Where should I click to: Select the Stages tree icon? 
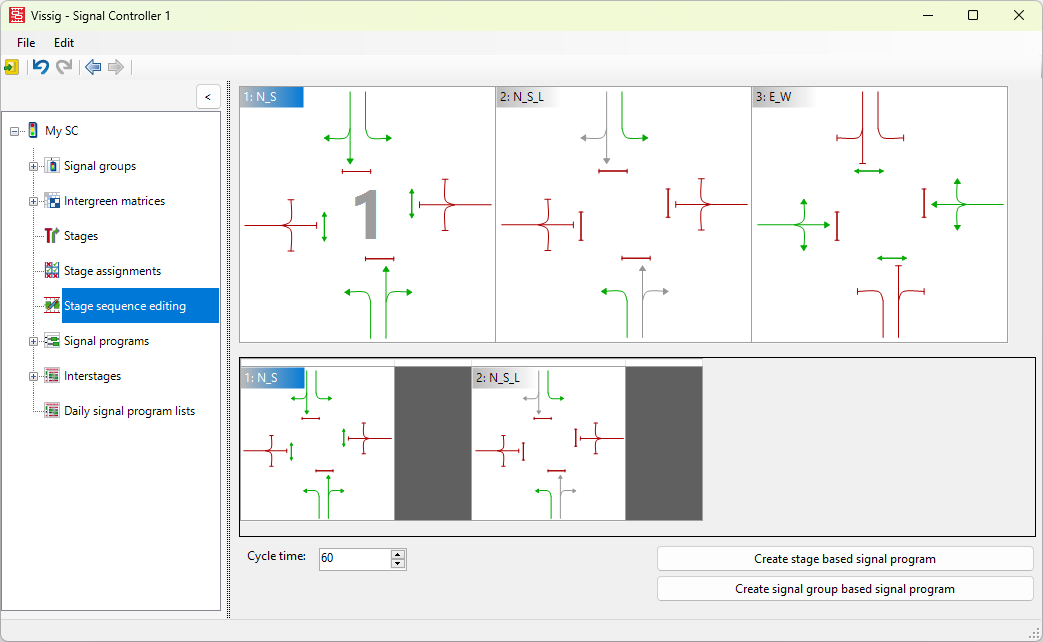(52, 236)
